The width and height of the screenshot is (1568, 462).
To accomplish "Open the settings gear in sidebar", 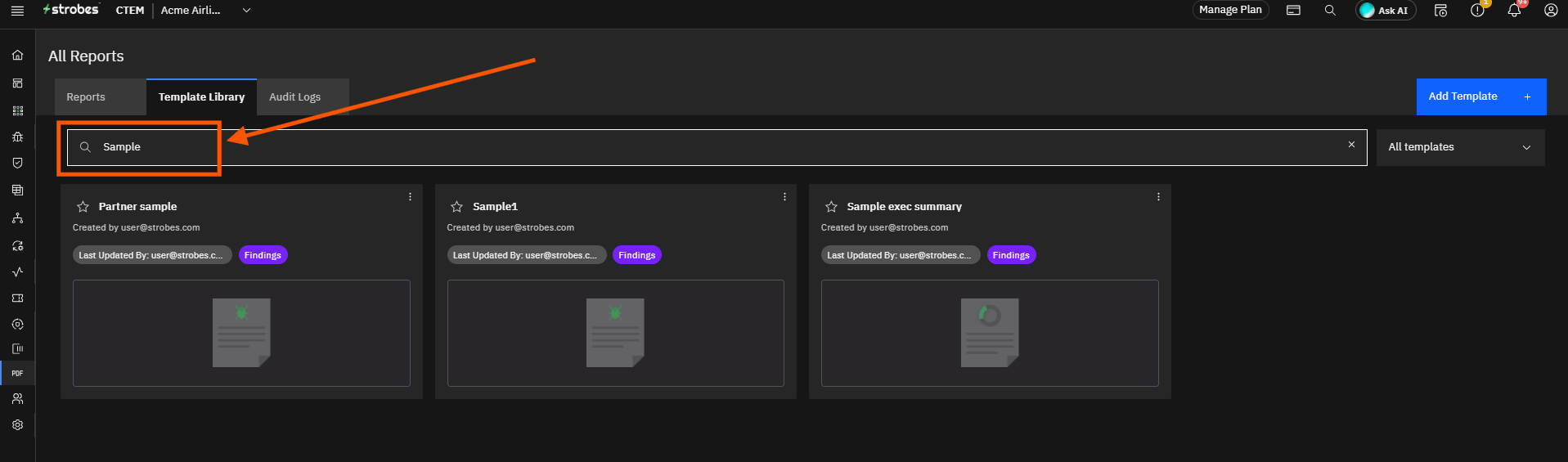I will (x=17, y=425).
